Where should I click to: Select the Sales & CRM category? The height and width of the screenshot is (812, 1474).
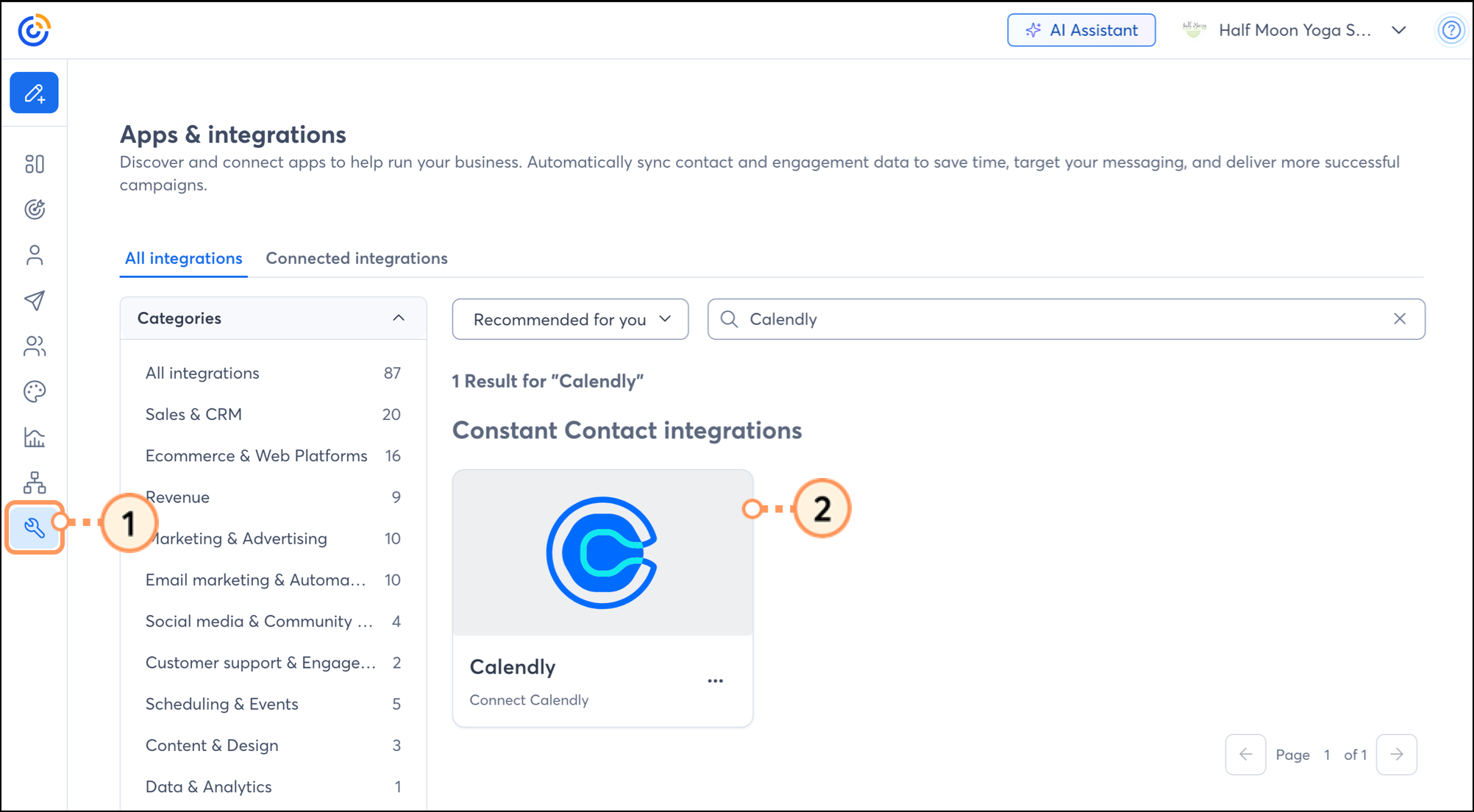pyautogui.click(x=273, y=414)
